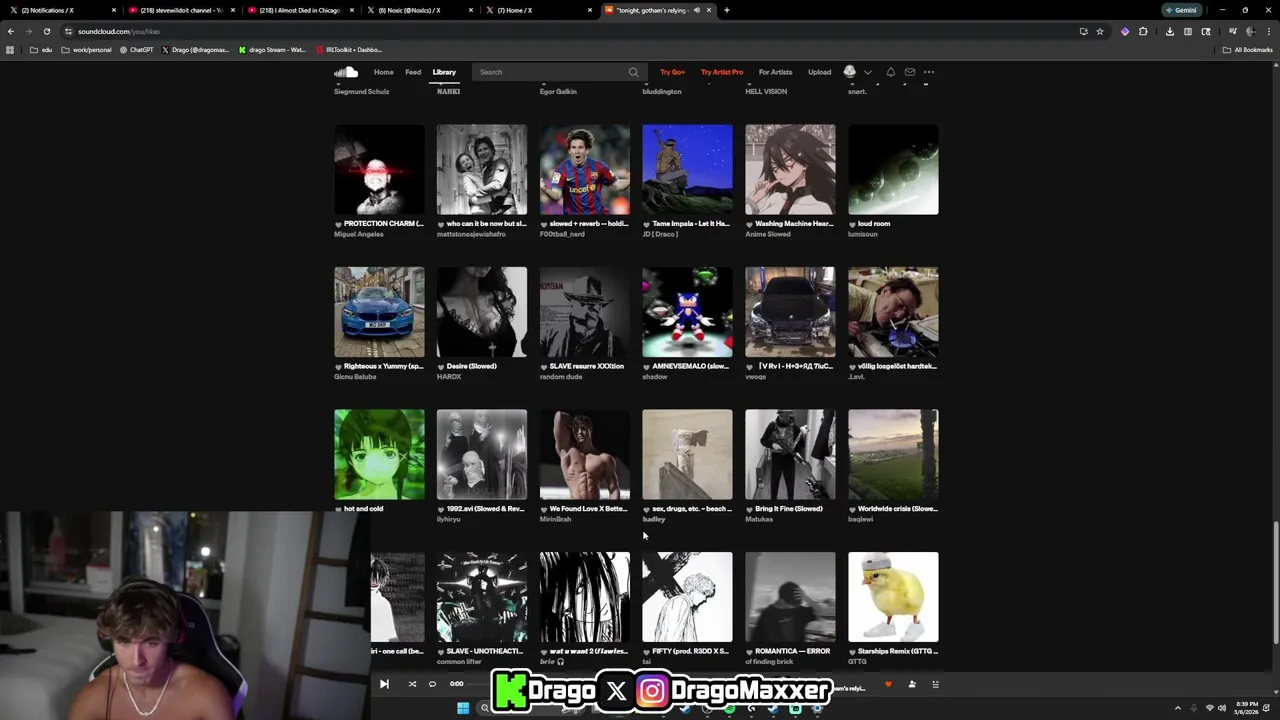Click the SoundCloud logo in header

(346, 72)
